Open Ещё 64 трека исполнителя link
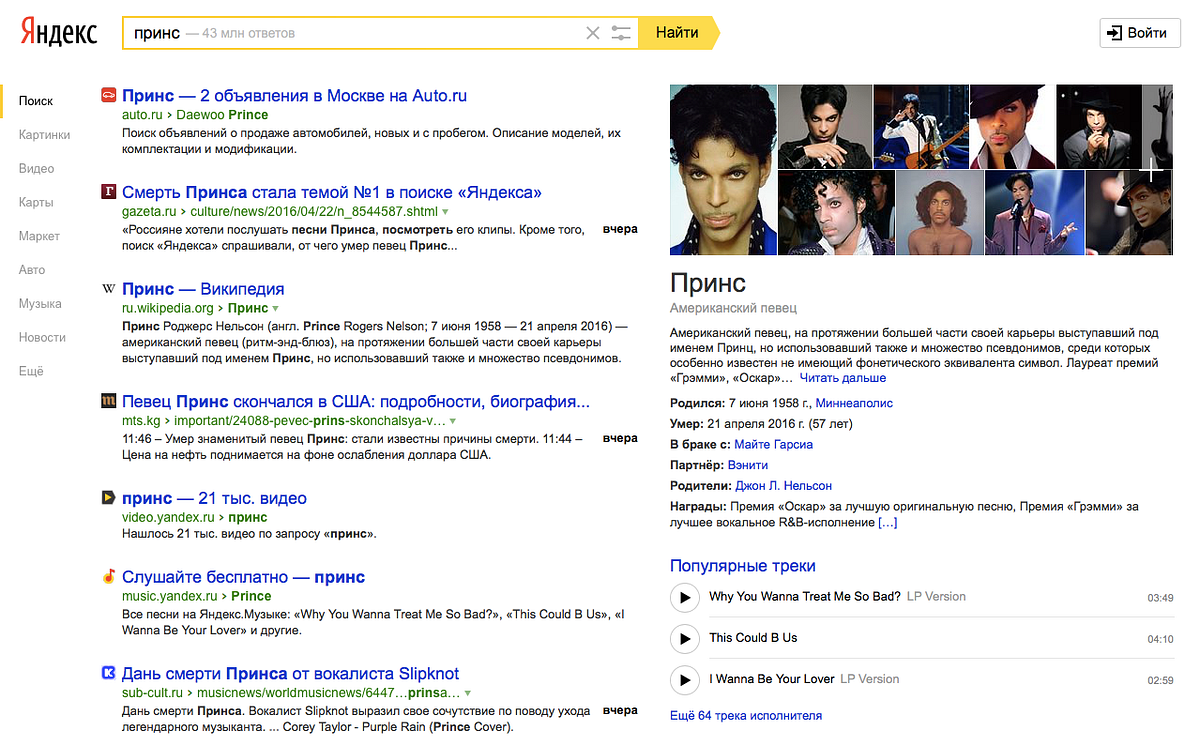 point(746,715)
